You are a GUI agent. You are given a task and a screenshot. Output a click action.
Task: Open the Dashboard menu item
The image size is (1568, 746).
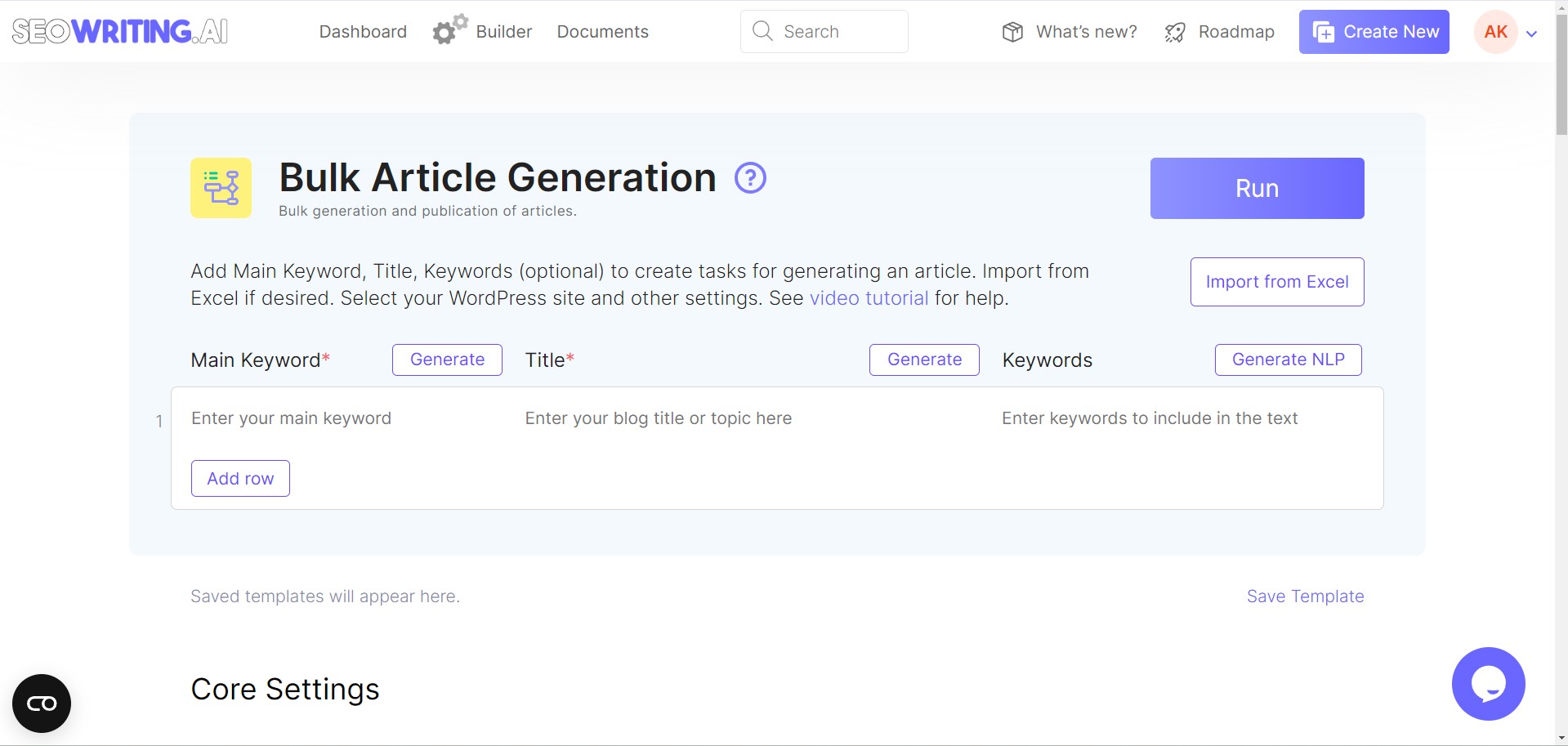363,32
